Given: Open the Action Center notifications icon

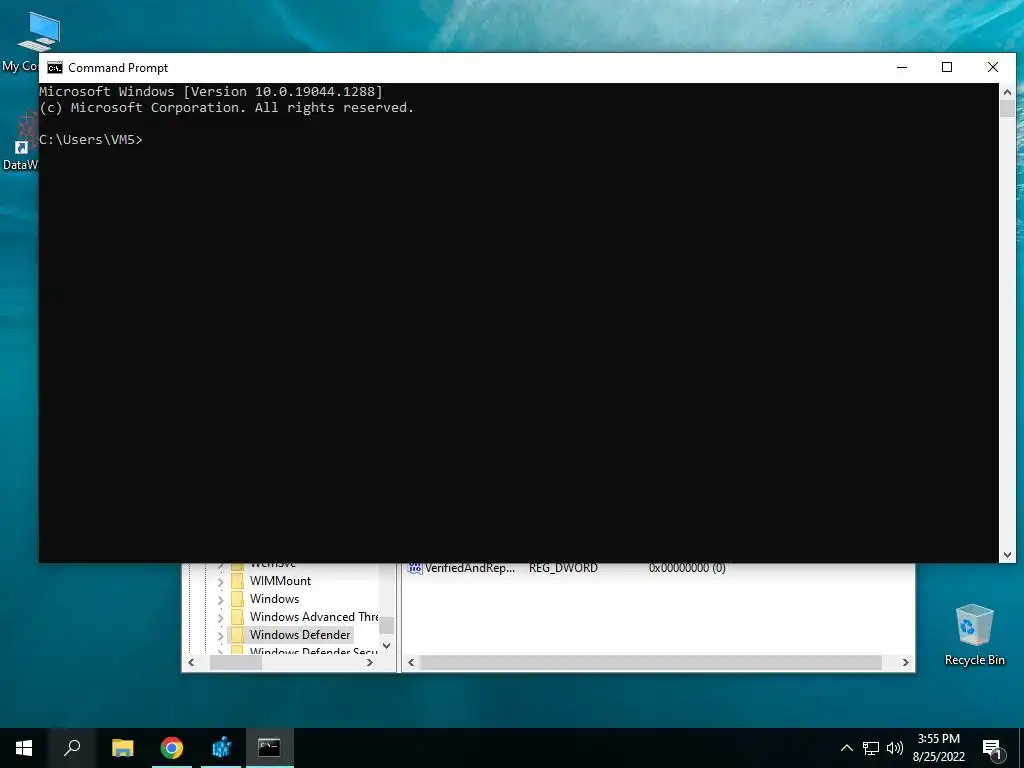Looking at the screenshot, I should tap(992, 748).
